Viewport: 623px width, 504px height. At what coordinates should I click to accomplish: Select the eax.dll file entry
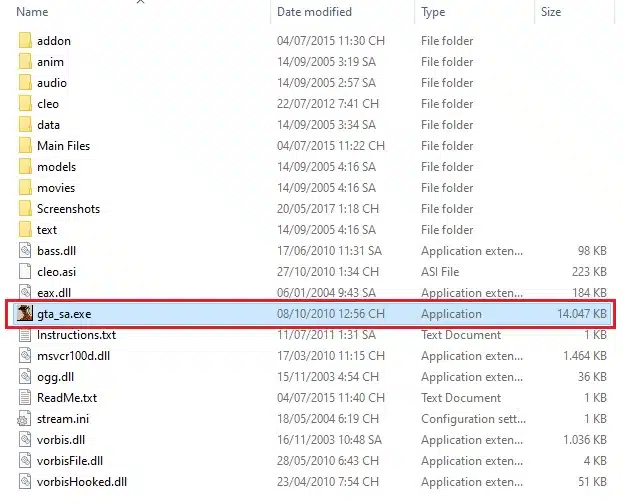point(54,293)
